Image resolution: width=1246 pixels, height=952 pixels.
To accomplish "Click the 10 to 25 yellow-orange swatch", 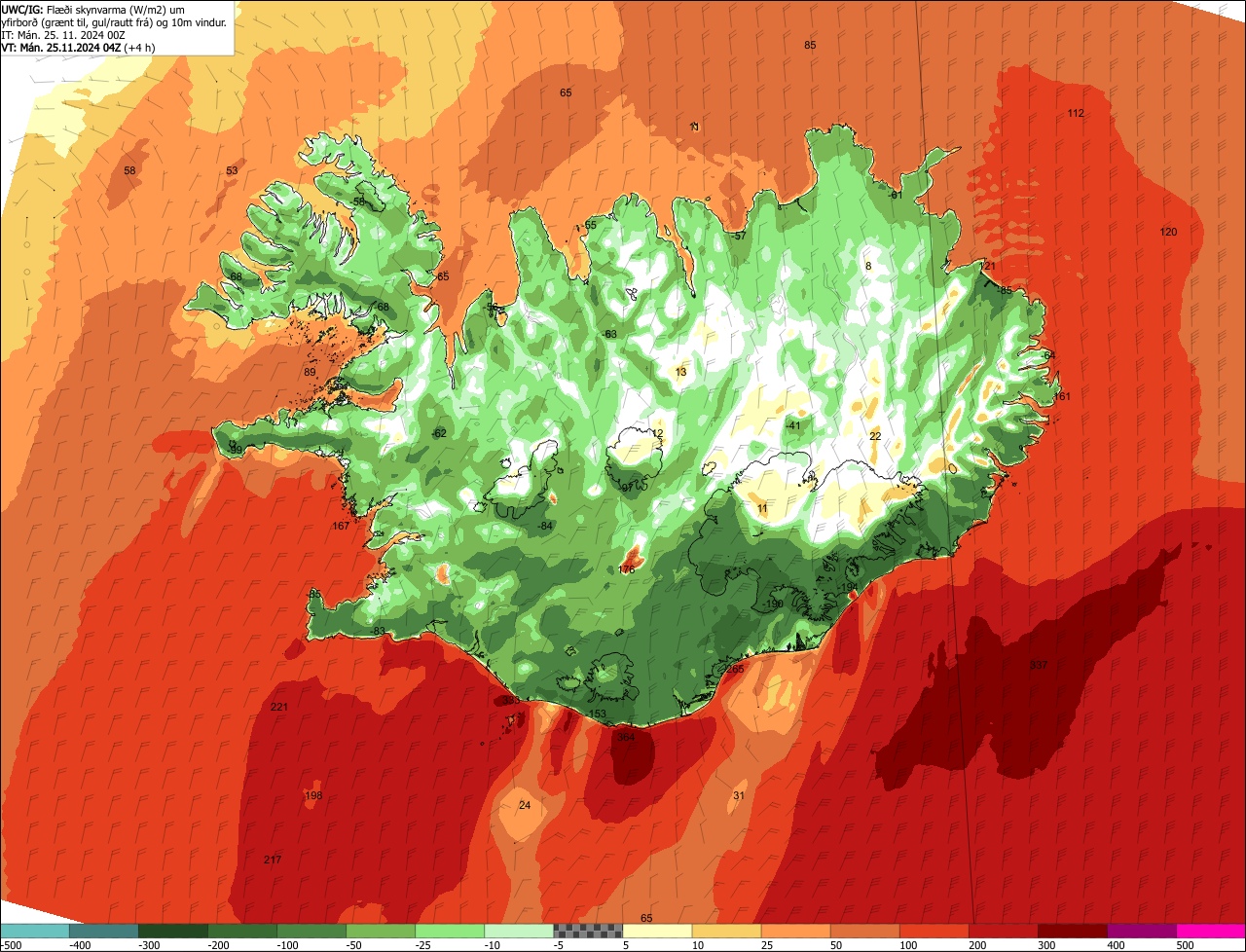I will 725,931.
